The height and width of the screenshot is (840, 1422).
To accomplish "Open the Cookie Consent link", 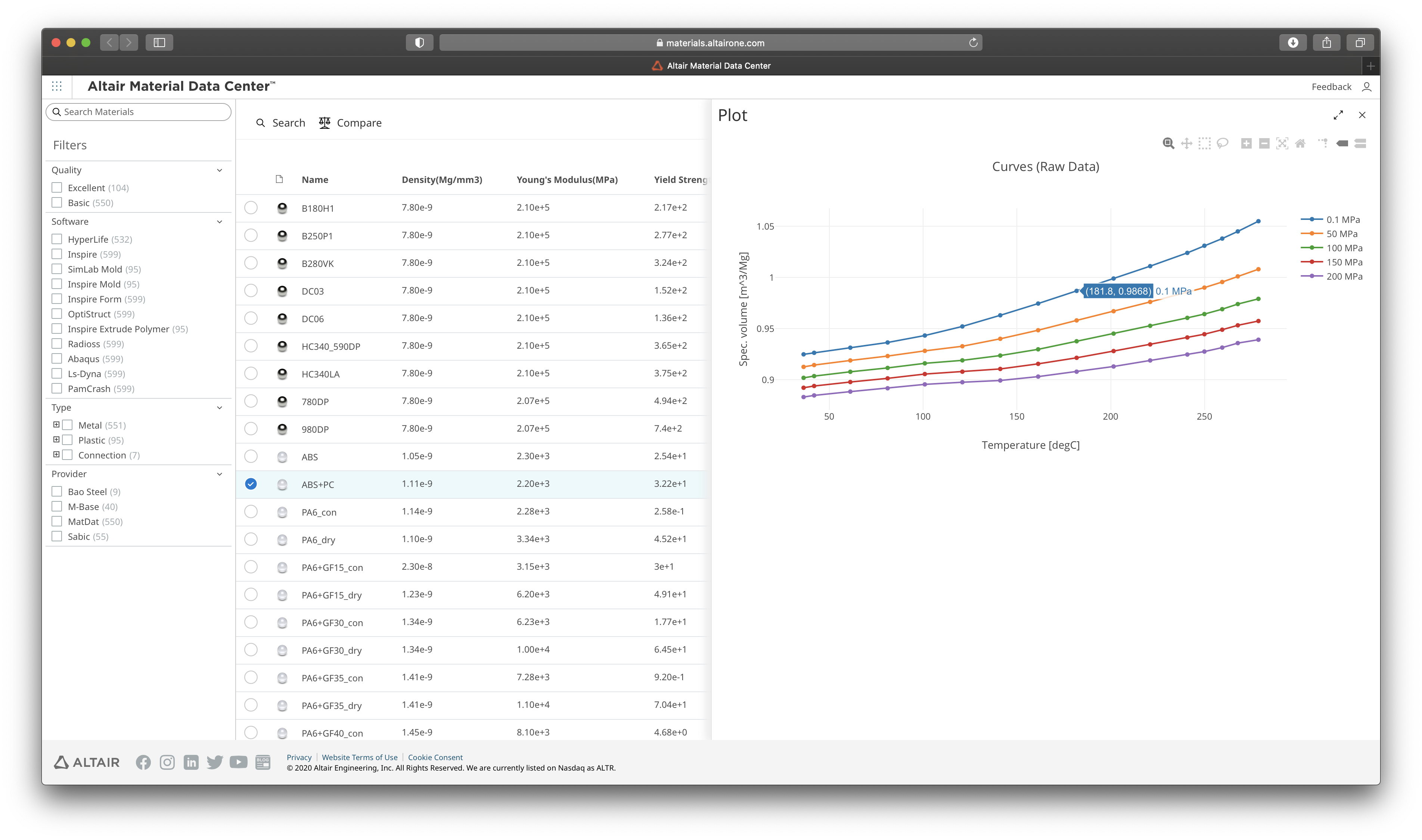I will (435, 757).
